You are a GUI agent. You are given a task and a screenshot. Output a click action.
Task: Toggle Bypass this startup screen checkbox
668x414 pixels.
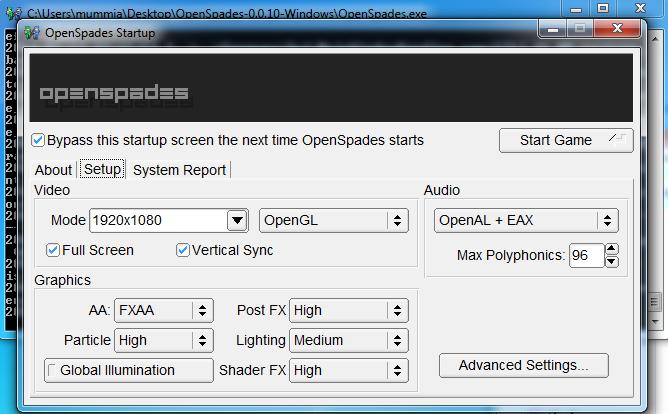[38, 140]
